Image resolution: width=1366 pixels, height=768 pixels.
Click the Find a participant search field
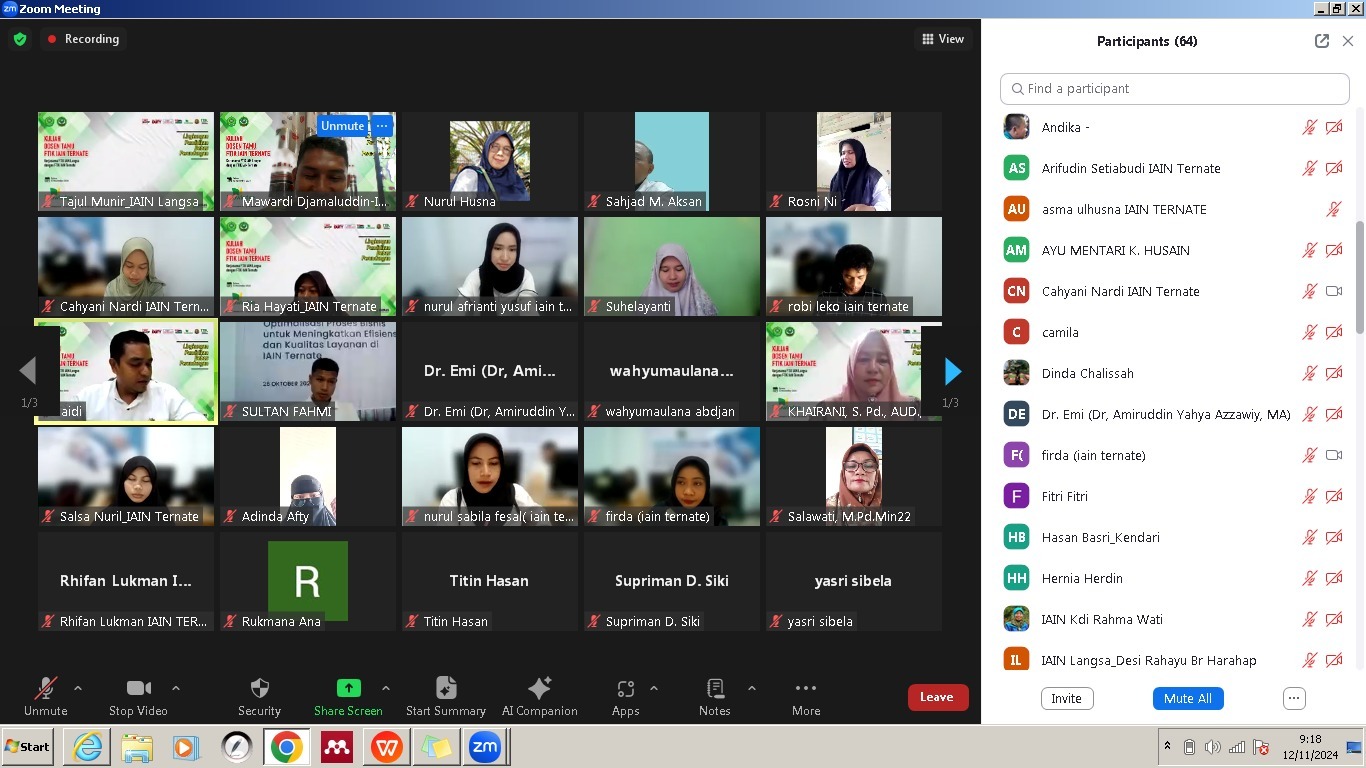tap(1175, 88)
